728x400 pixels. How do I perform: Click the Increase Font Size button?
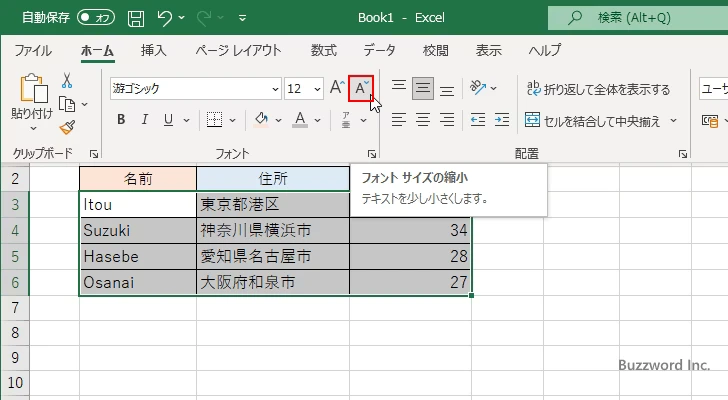[x=336, y=88]
